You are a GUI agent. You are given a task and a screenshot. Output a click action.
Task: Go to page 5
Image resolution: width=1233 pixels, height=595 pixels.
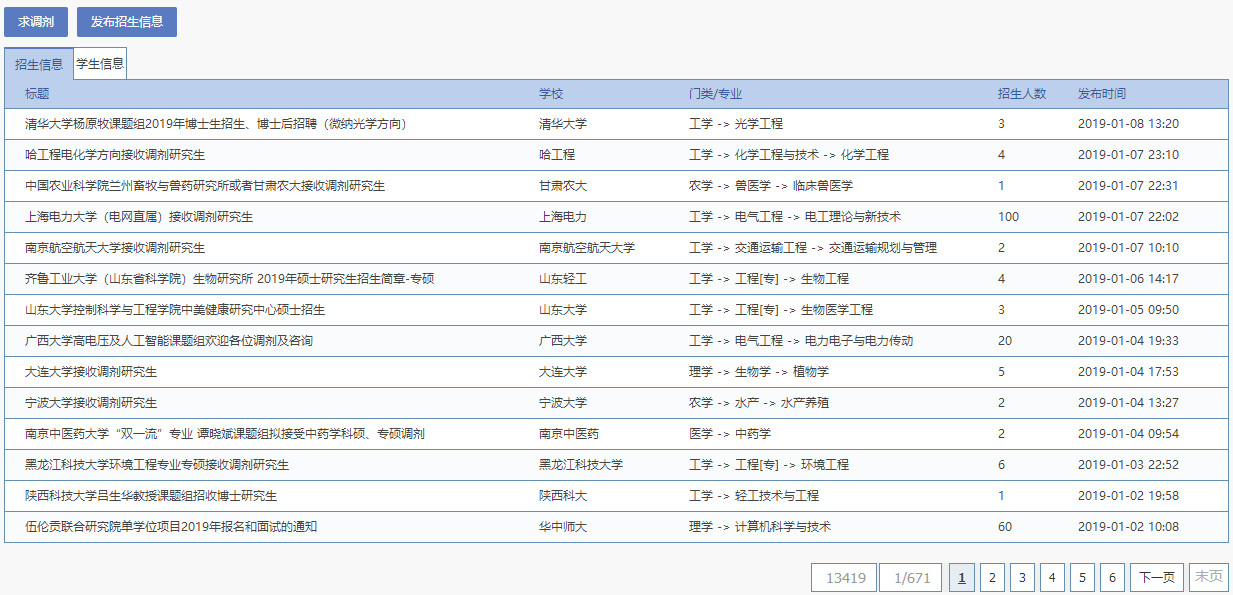(x=1082, y=578)
